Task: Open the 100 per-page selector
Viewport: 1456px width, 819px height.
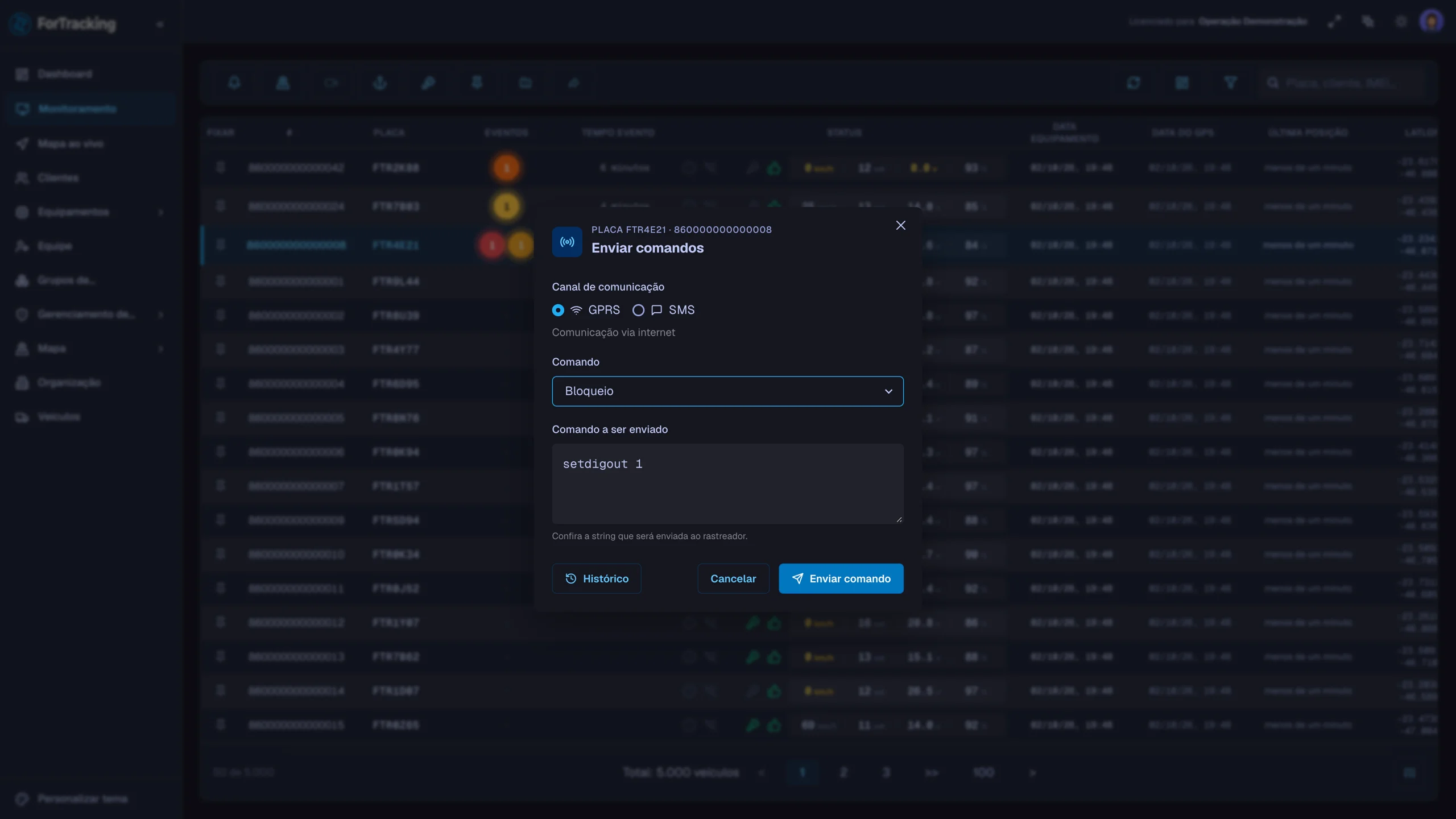Action: pos(984,772)
